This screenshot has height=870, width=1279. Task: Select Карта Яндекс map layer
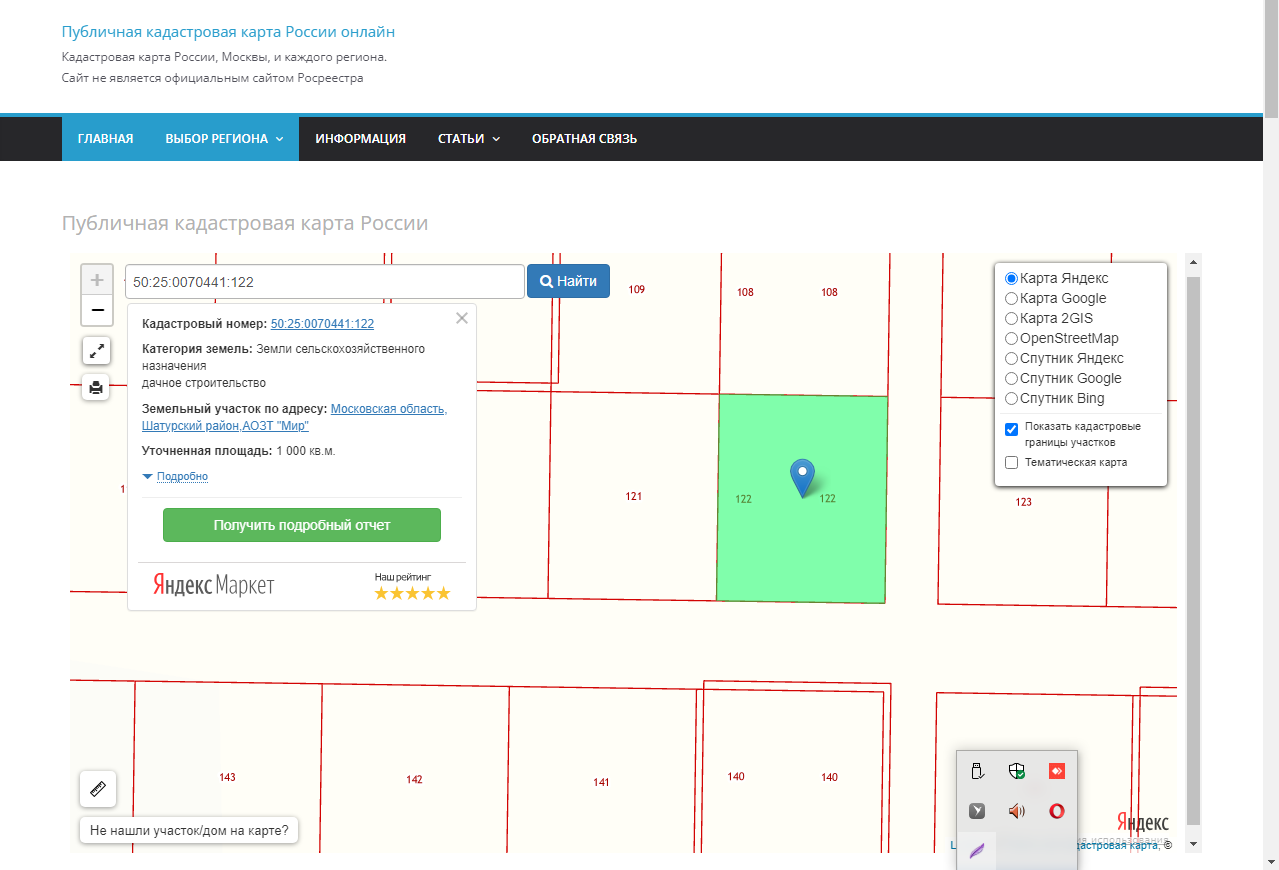tap(1011, 278)
